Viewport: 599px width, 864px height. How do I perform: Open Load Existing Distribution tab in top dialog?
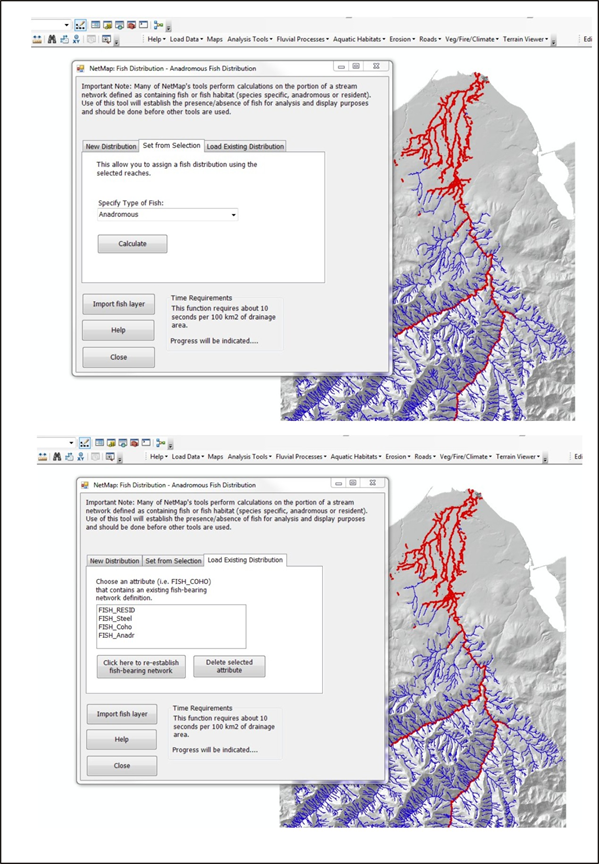click(245, 147)
